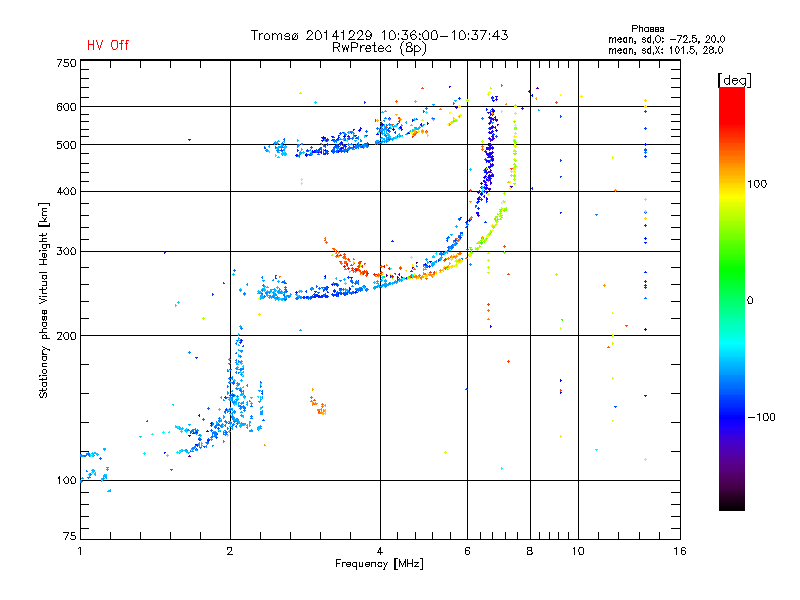The width and height of the screenshot is (800, 600).
Task: Click the x-axis label "16"
Action: [x=680, y=551]
